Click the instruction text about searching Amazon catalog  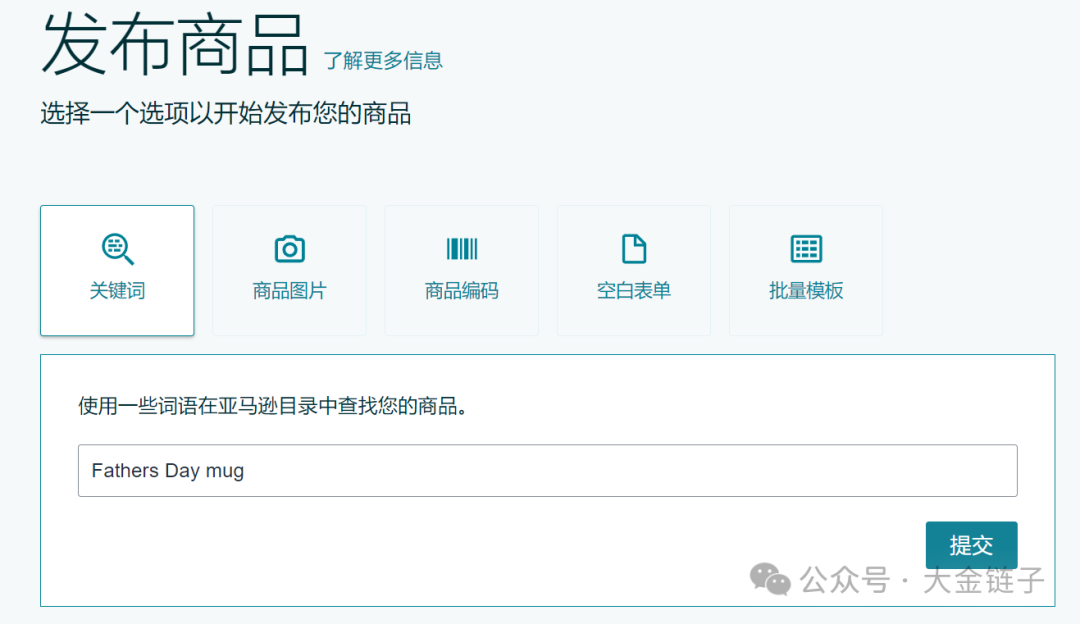click(276, 407)
